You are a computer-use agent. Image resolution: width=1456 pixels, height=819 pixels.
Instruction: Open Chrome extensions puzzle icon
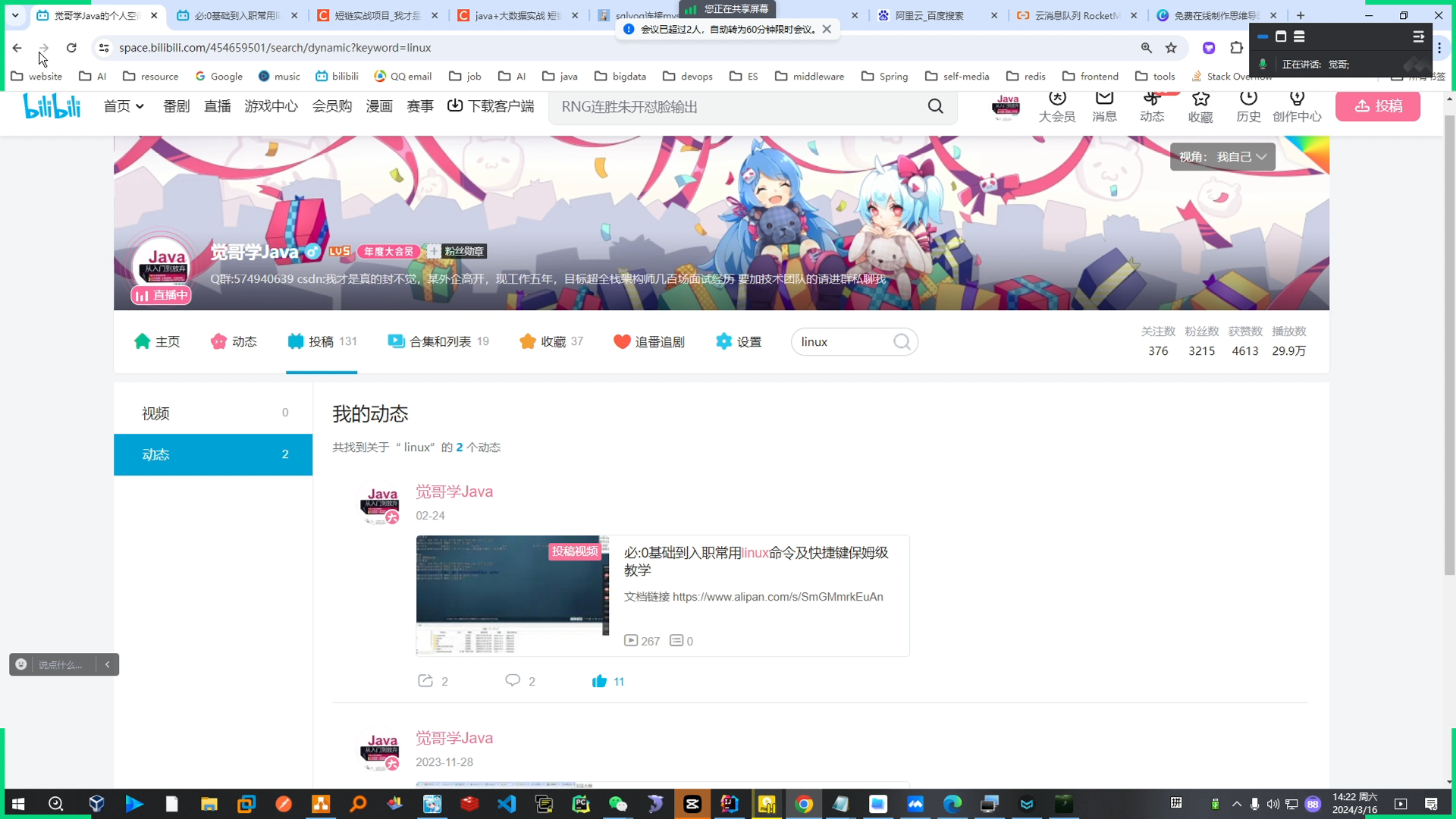[x=1236, y=48]
